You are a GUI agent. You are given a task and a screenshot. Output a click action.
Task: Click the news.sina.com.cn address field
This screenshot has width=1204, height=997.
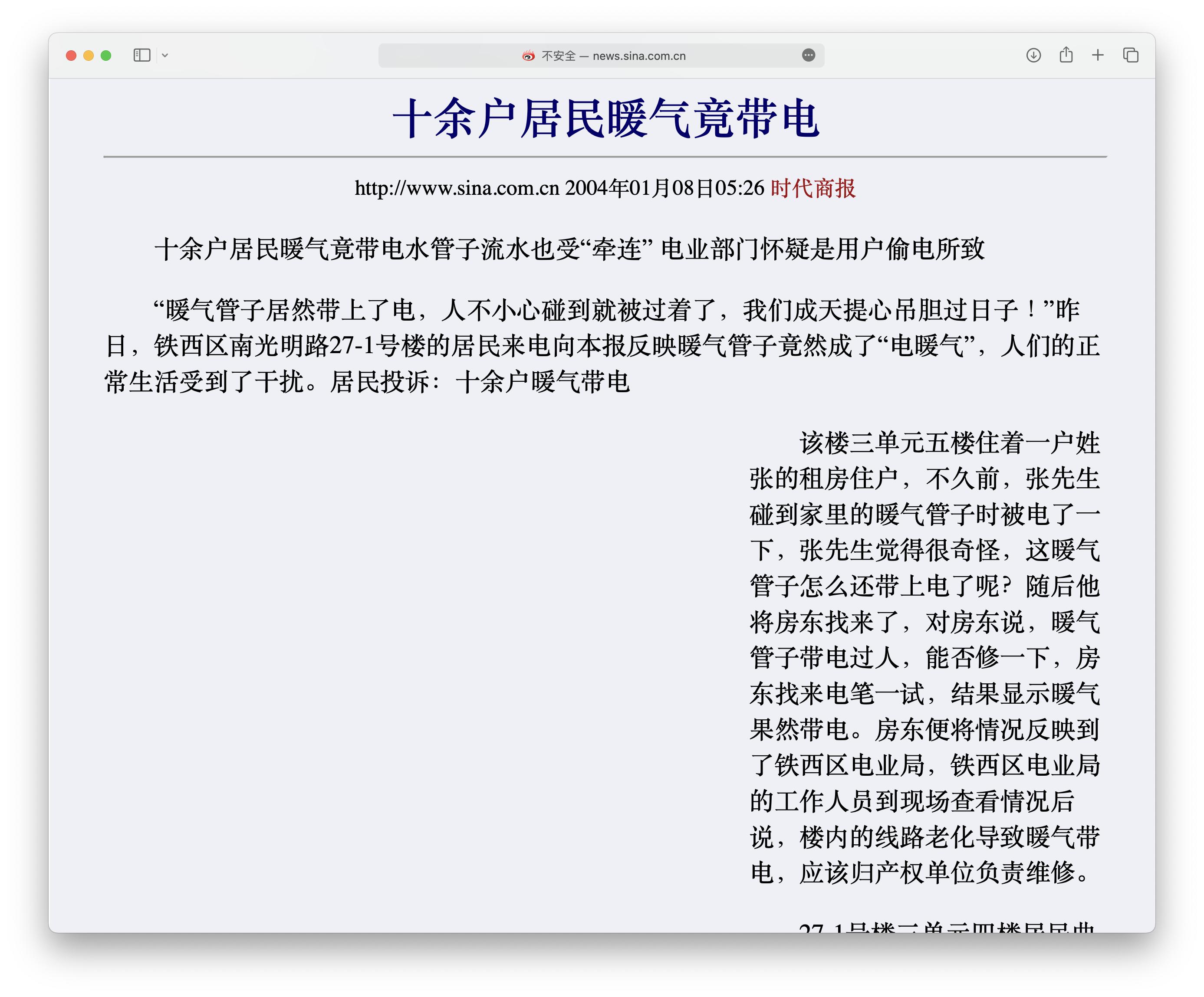pyautogui.click(x=639, y=56)
